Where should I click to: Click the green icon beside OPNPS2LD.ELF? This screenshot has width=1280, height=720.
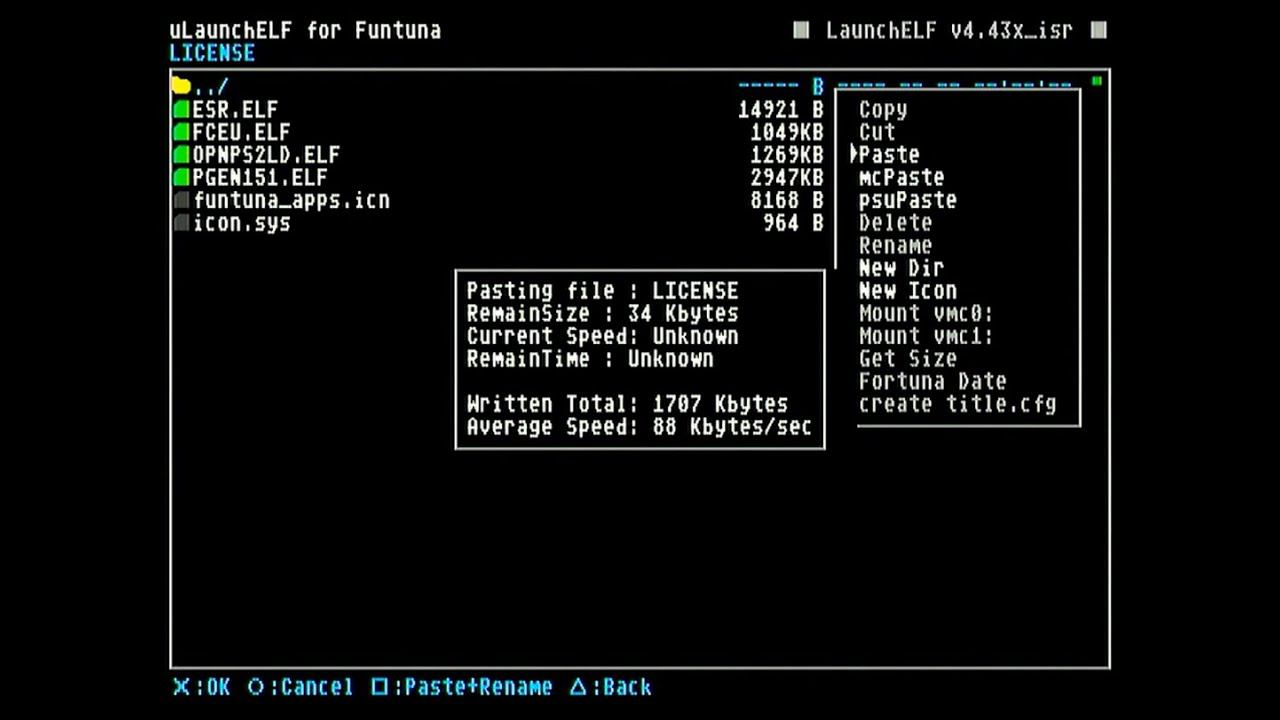click(181, 155)
